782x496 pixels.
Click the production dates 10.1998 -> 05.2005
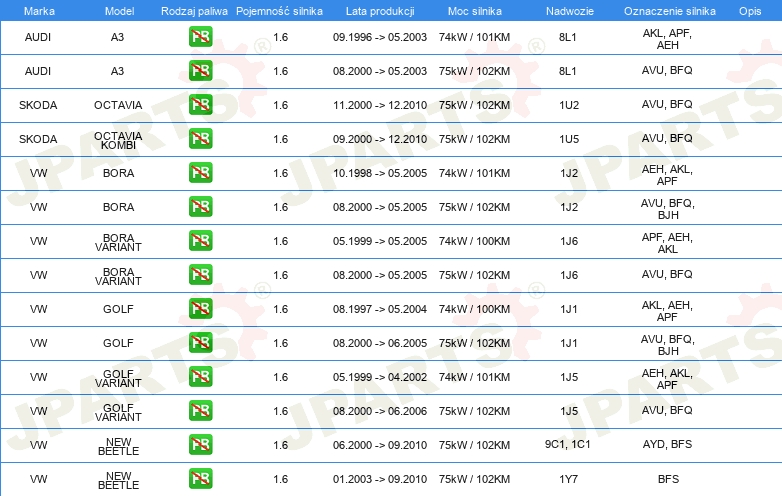pyautogui.click(x=380, y=173)
